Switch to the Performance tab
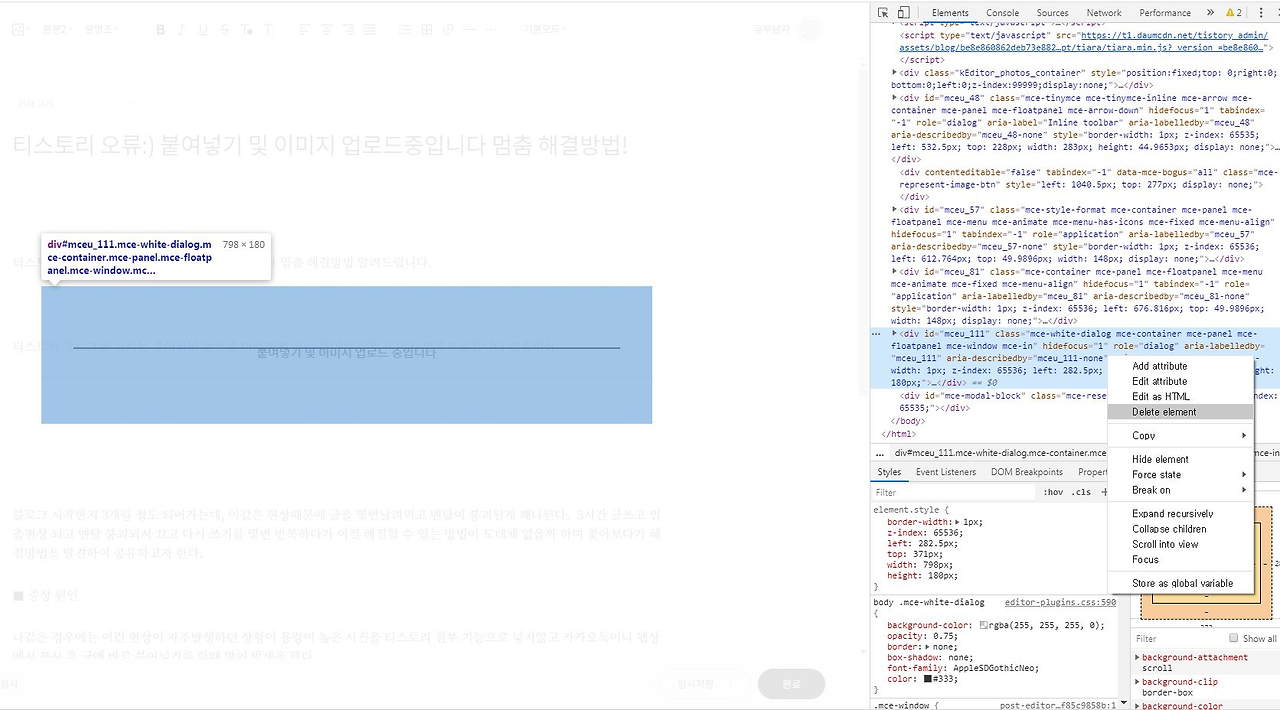 point(1165,13)
